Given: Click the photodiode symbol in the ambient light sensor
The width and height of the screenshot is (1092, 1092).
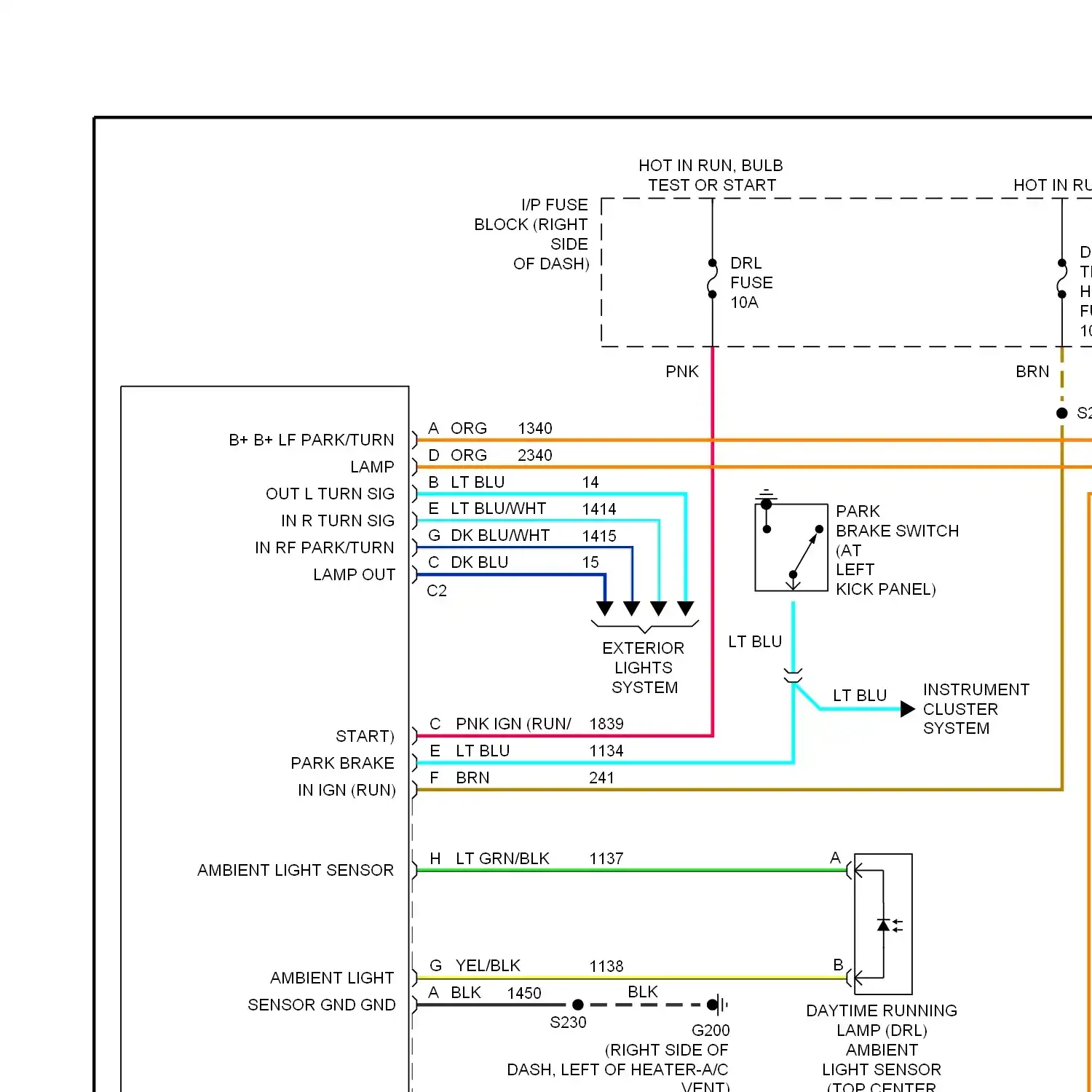Looking at the screenshot, I should click(889, 925).
